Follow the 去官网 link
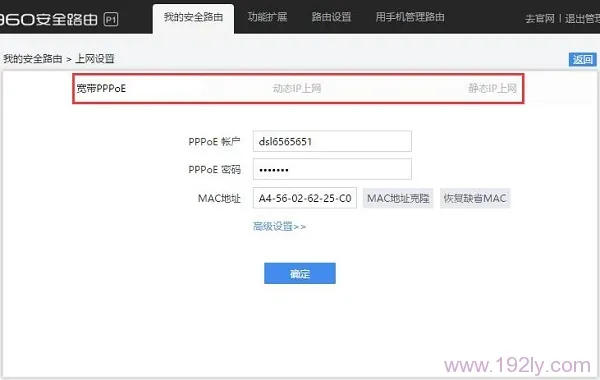The height and width of the screenshot is (380, 600). coord(540,19)
